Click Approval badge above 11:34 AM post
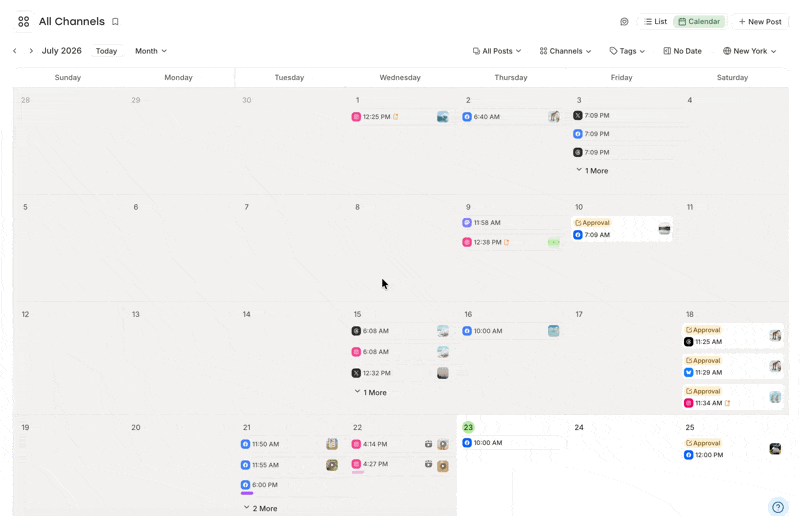The height and width of the screenshot is (516, 800). 703,391
